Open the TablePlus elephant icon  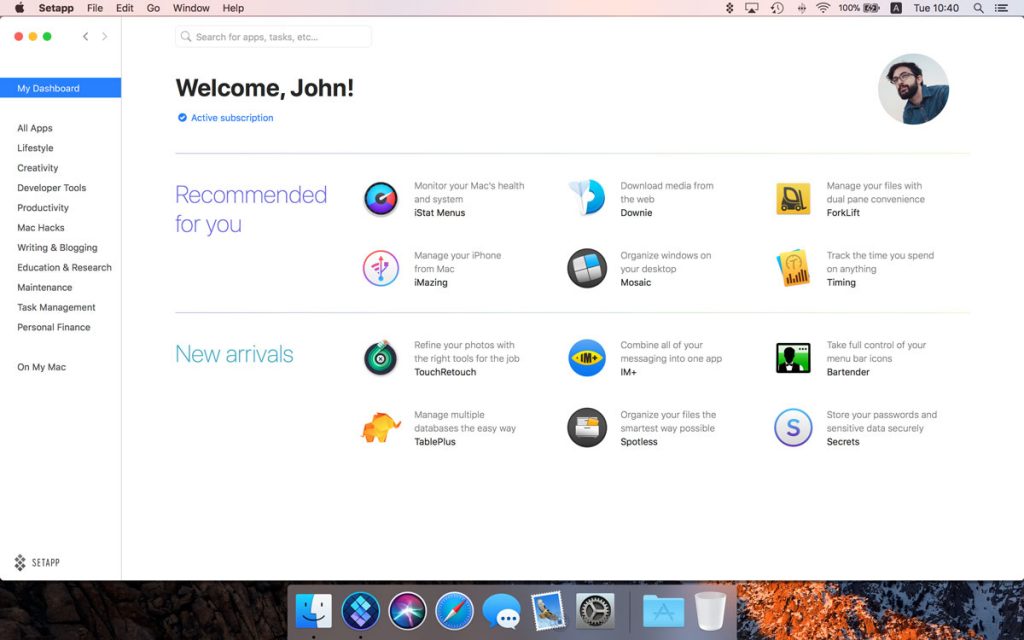coord(381,428)
